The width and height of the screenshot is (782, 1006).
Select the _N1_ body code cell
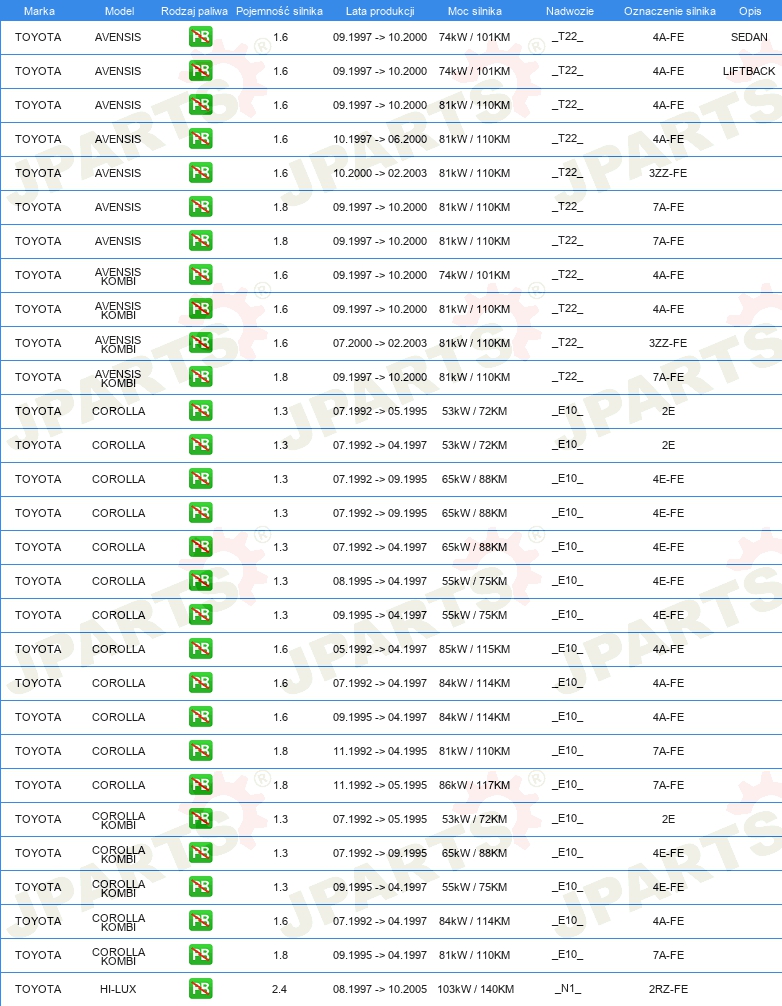[x=568, y=989]
